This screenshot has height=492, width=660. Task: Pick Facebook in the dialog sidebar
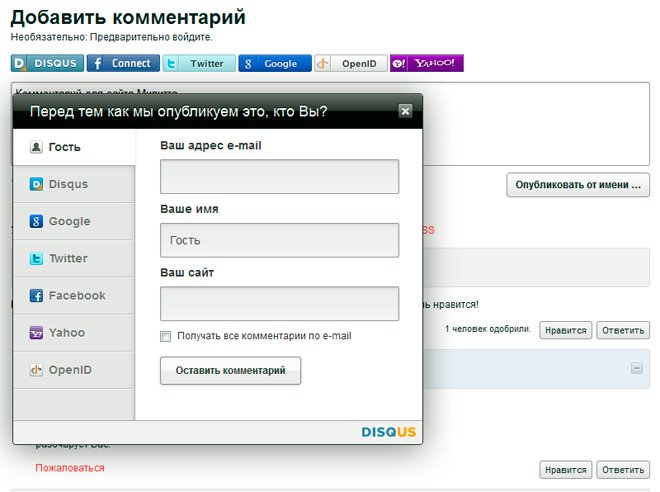73,295
